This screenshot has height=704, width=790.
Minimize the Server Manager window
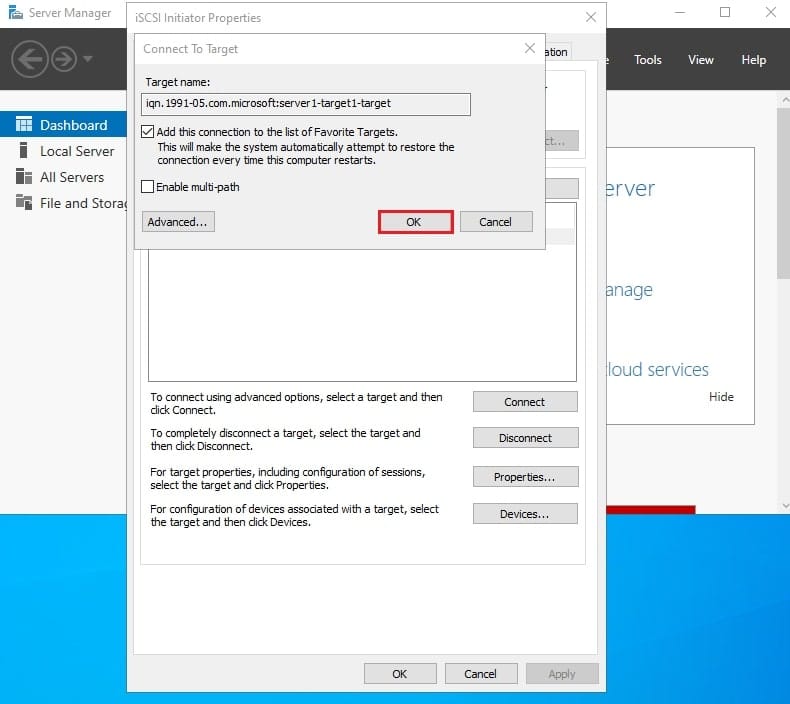coord(680,12)
